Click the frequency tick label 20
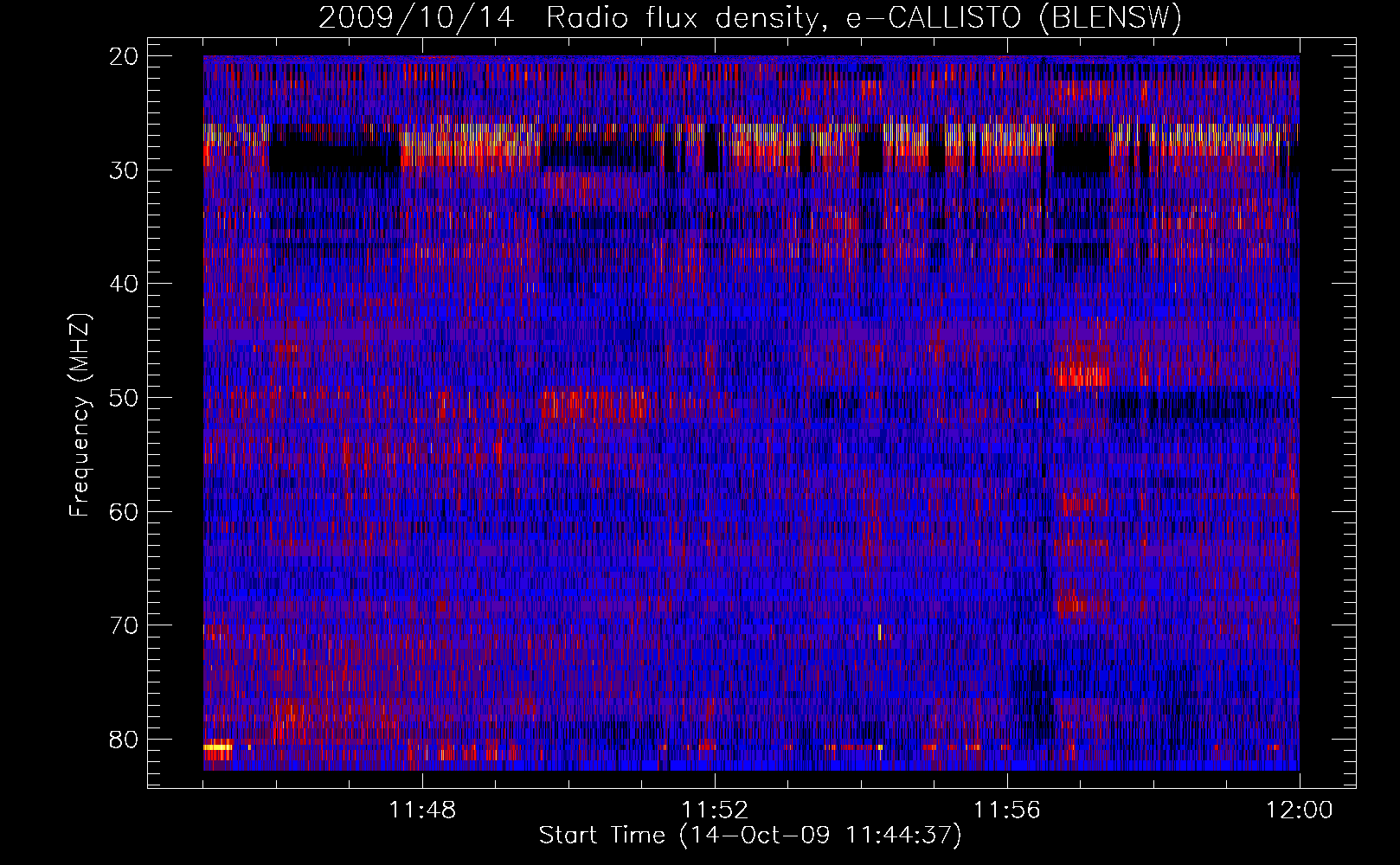The height and width of the screenshot is (865, 1400). click(x=125, y=56)
